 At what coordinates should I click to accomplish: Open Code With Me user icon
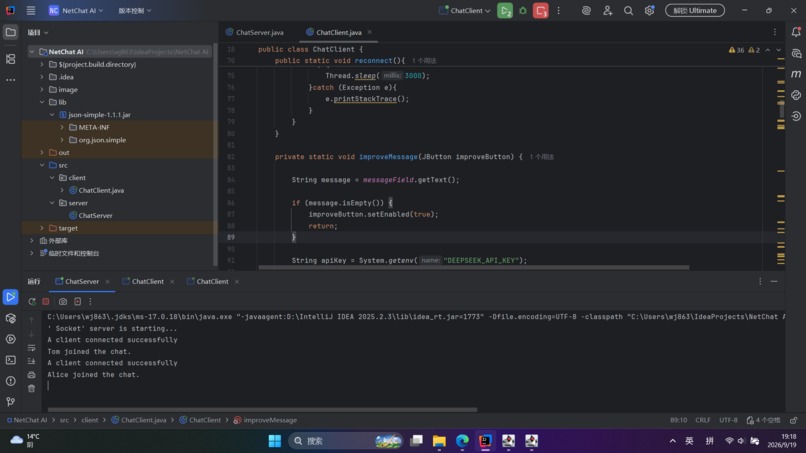click(x=608, y=10)
